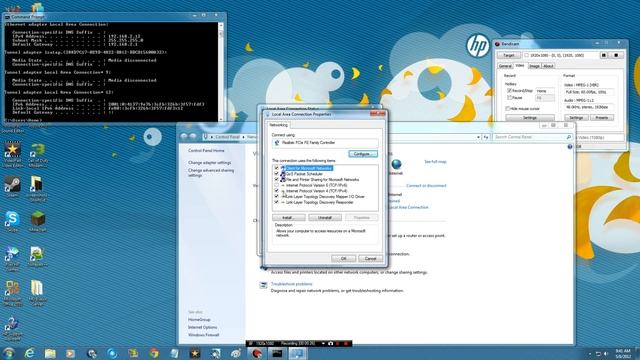Click Control Panel forward arrow button

[193, 137]
